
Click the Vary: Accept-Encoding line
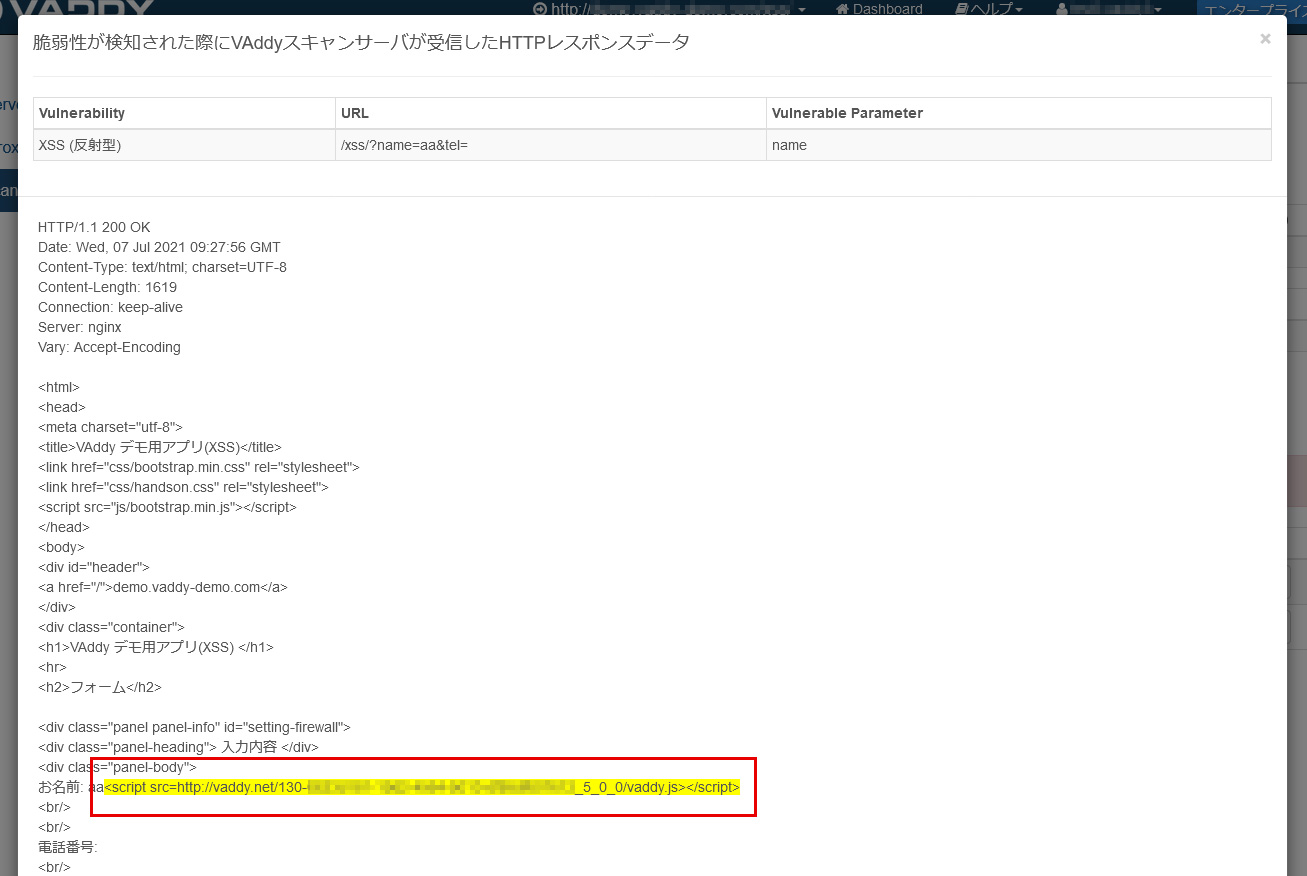pyautogui.click(x=109, y=347)
